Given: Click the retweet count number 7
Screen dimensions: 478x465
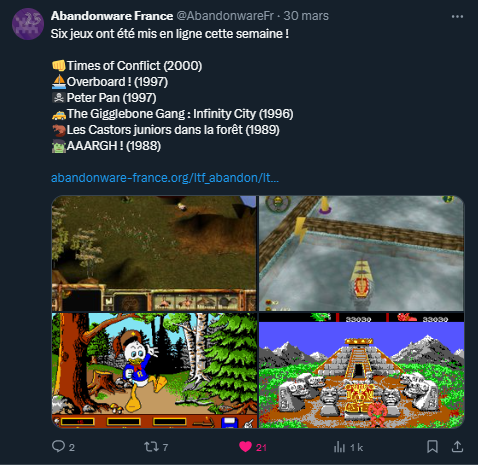Looking at the screenshot, I should (165, 447).
